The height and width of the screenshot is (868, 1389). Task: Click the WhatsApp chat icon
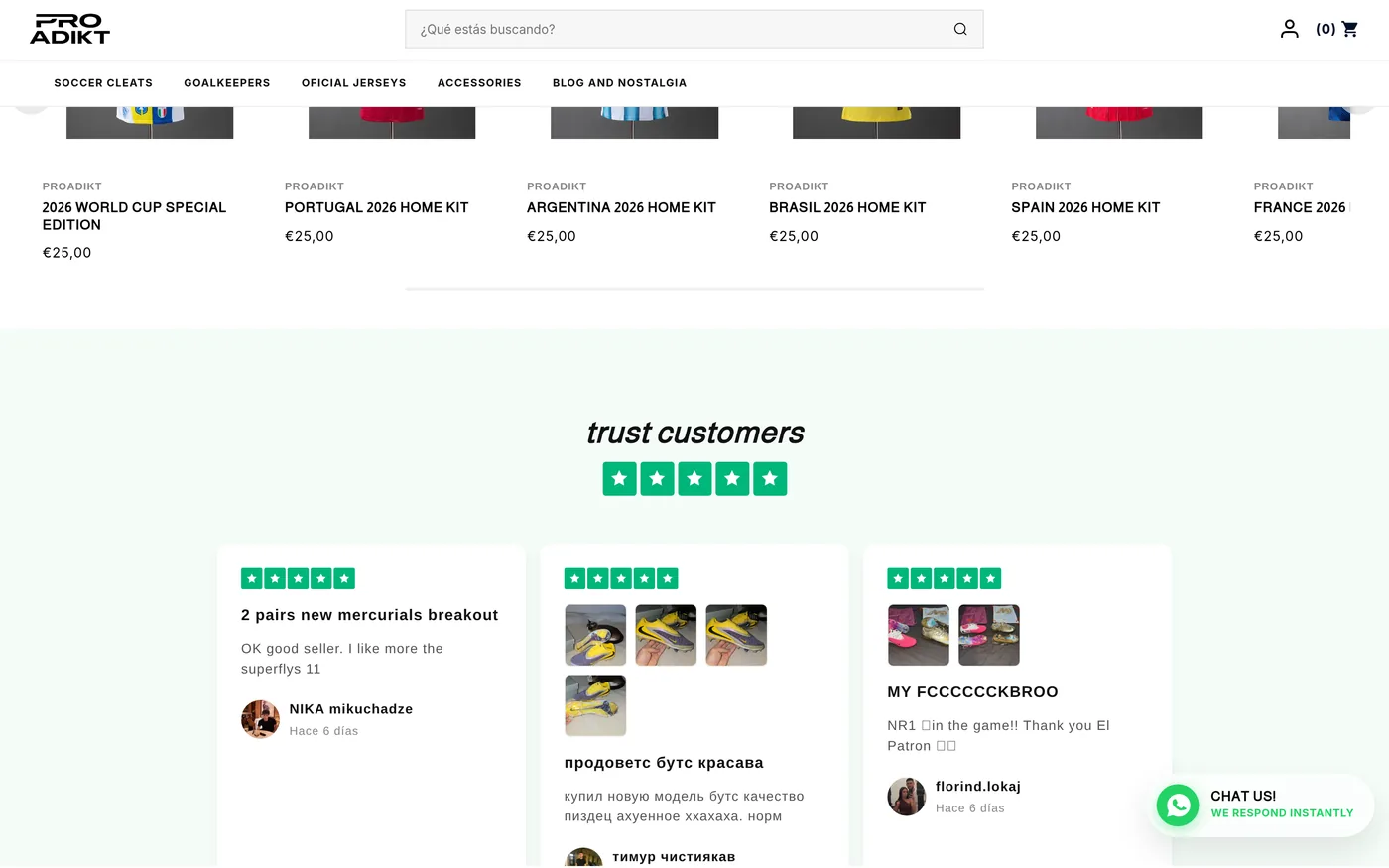[1178, 805]
